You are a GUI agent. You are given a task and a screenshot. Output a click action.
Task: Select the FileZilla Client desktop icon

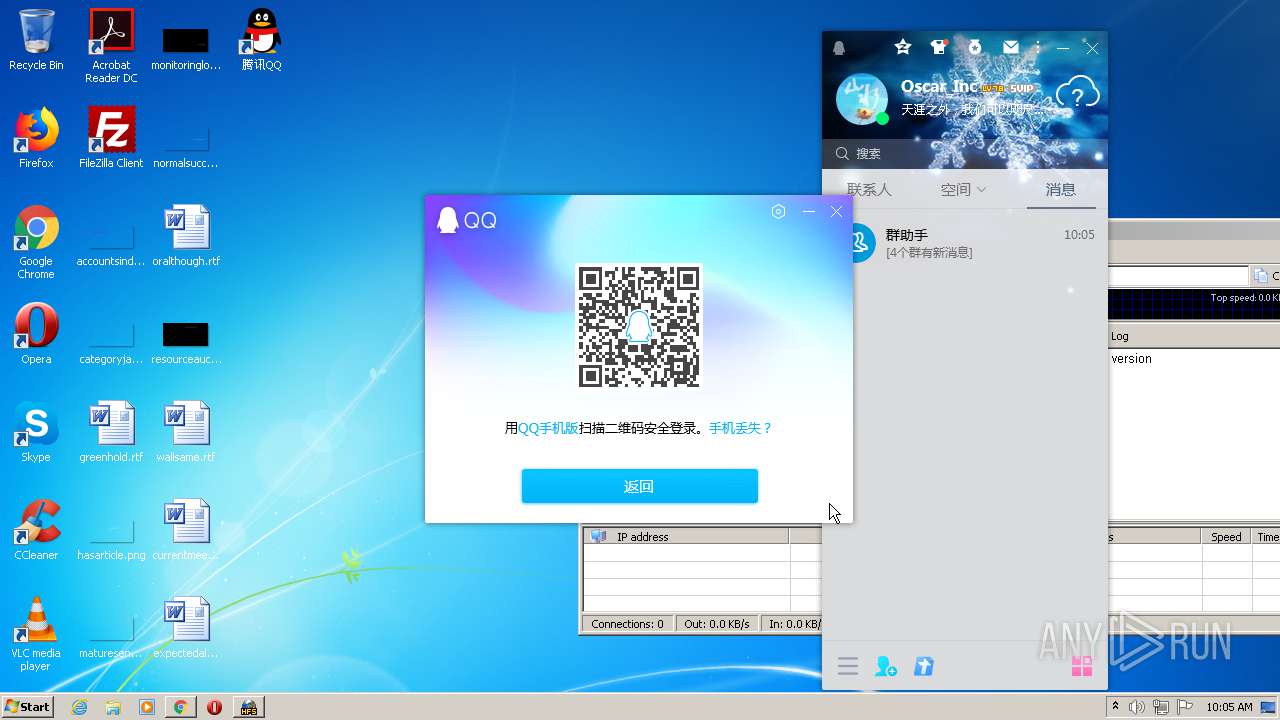click(111, 138)
